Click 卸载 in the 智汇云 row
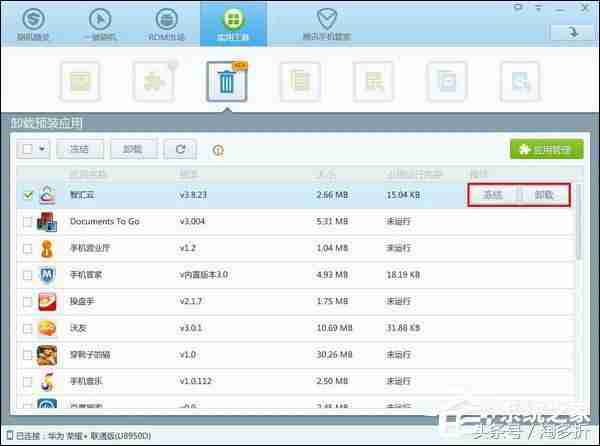 (544, 195)
